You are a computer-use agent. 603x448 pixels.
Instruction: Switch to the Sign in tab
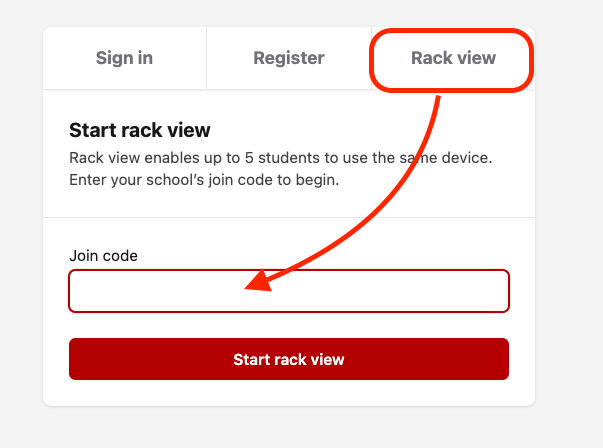[x=124, y=58]
